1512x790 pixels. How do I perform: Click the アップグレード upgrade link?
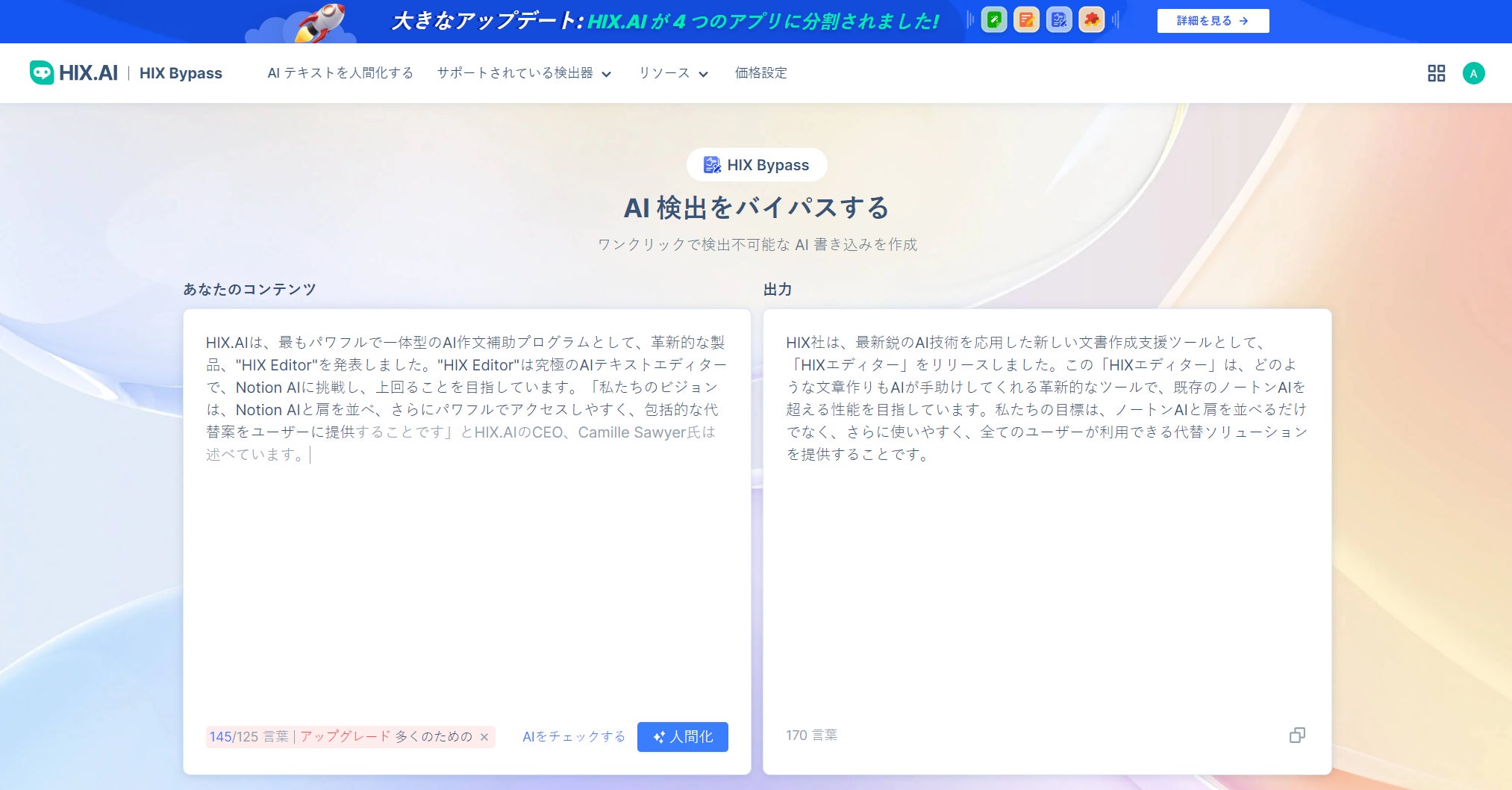tap(346, 736)
